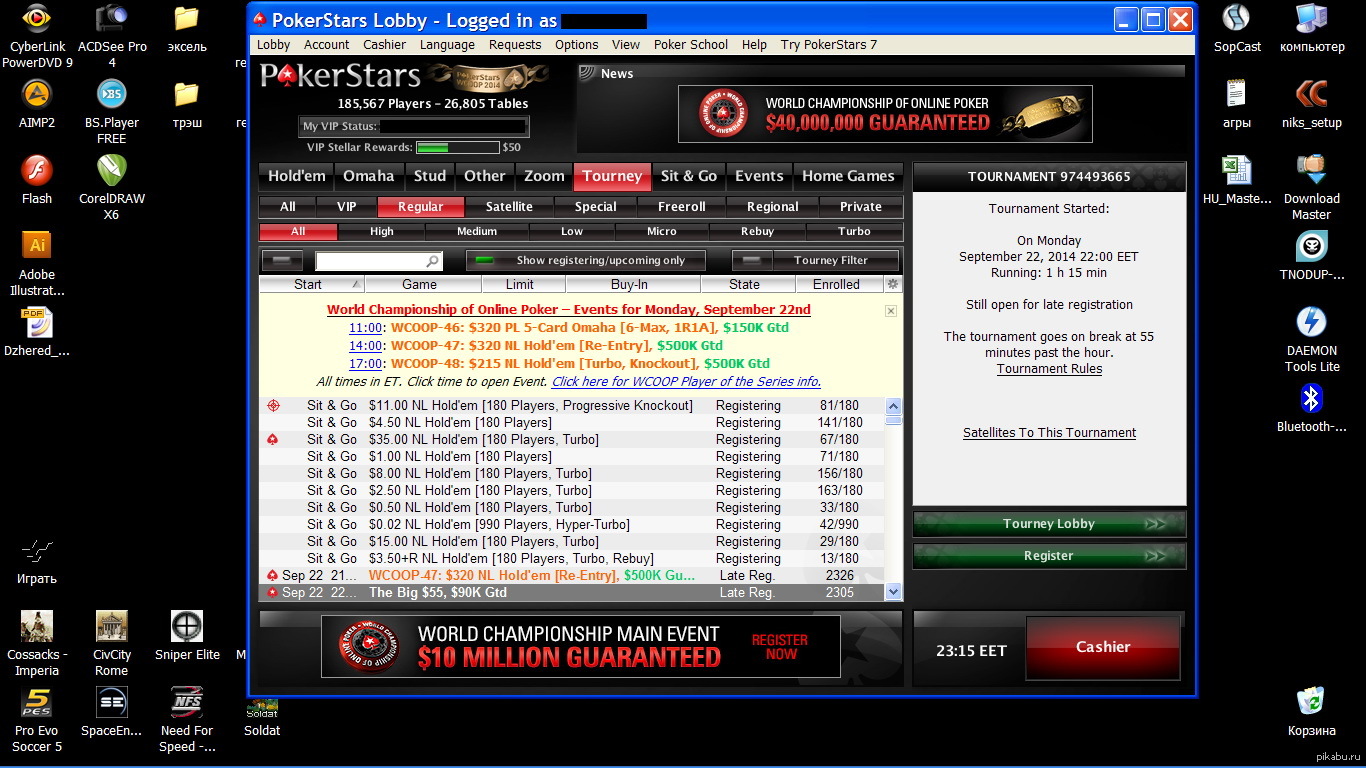The image size is (1366, 768).
Task: Toggle Show registering/upcoming only
Action: [x=586, y=260]
